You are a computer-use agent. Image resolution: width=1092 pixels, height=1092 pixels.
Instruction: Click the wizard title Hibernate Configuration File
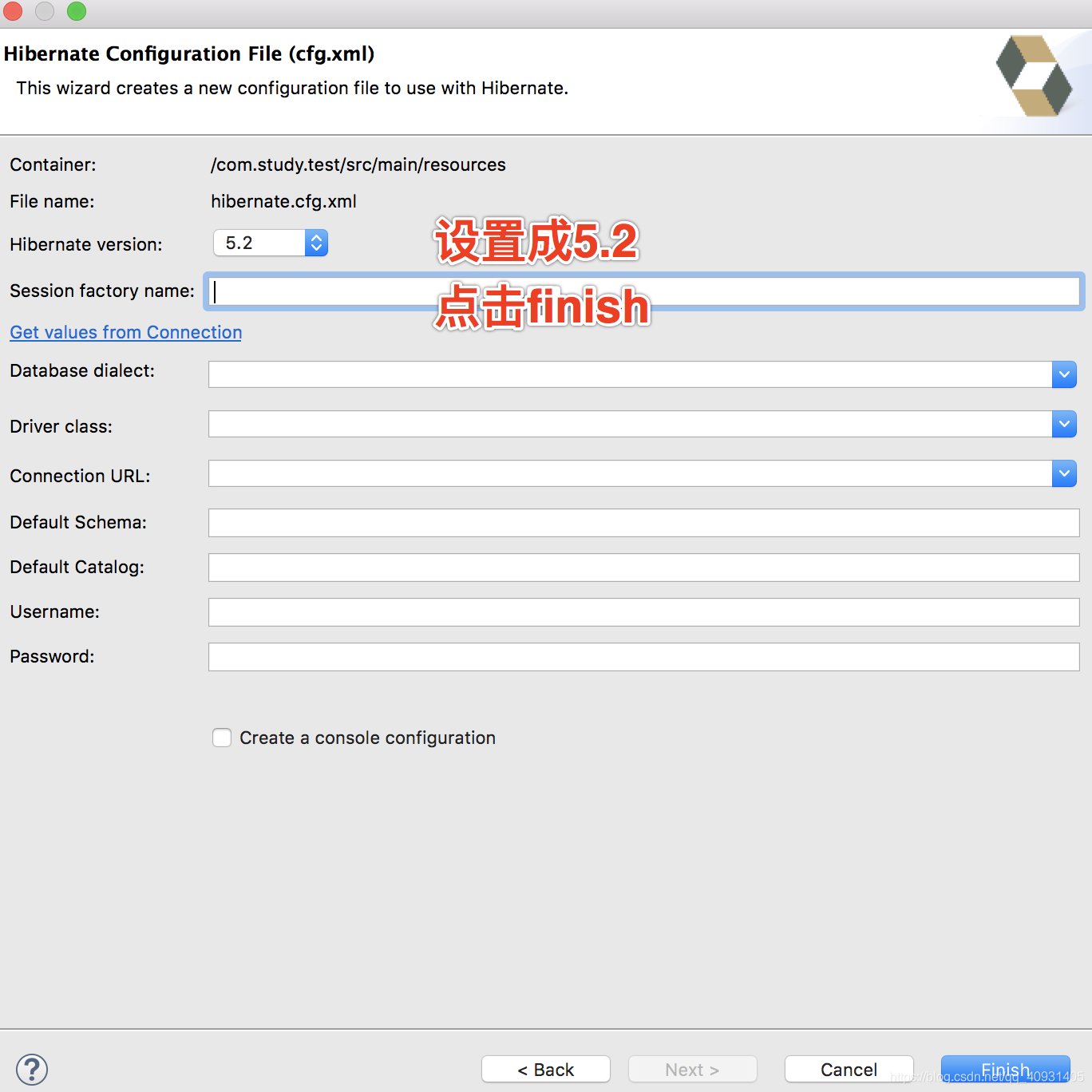(189, 53)
